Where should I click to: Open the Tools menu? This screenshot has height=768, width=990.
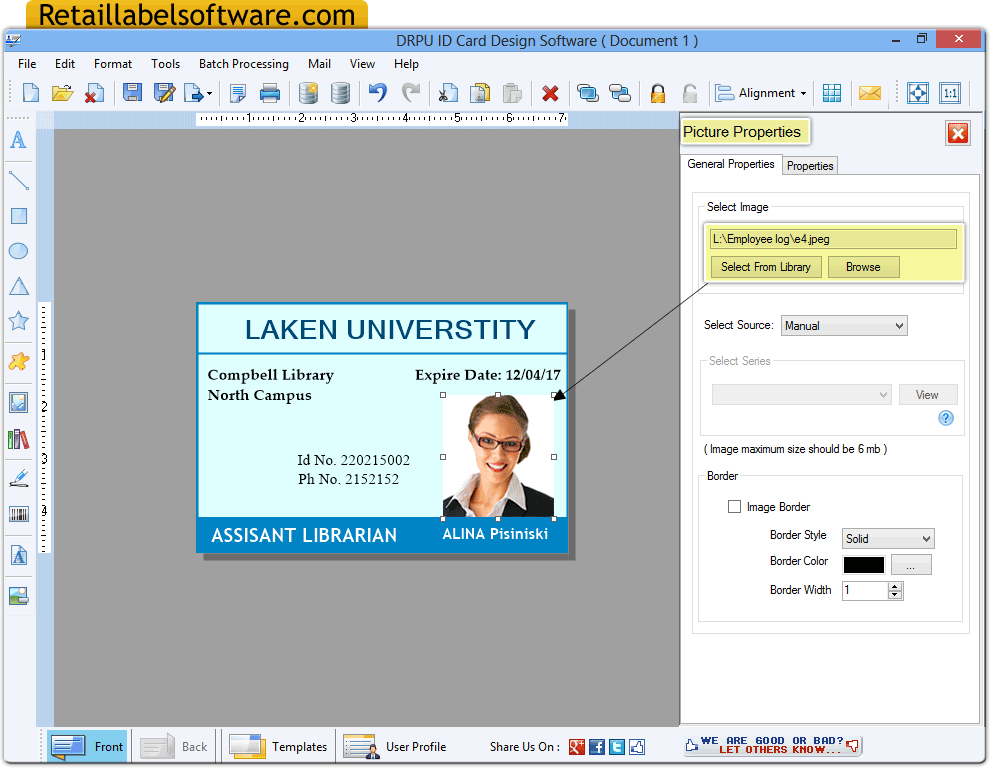pos(165,64)
